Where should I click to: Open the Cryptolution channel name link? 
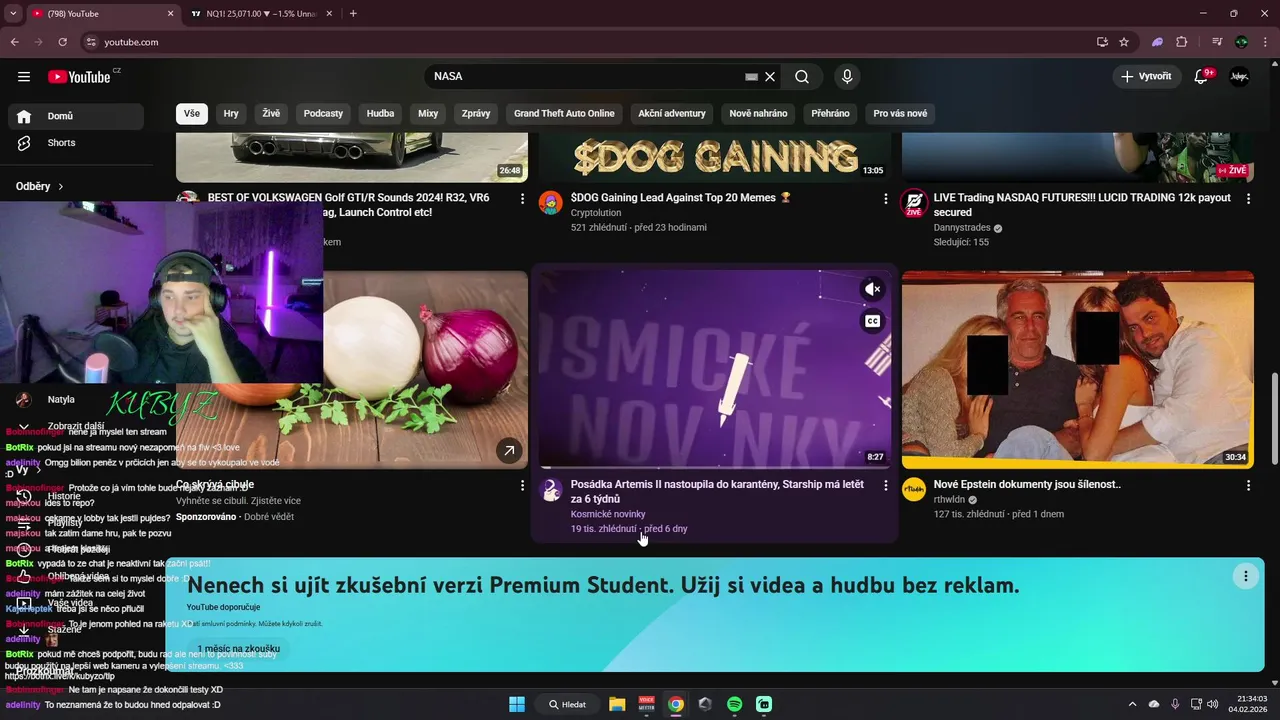pos(596,213)
